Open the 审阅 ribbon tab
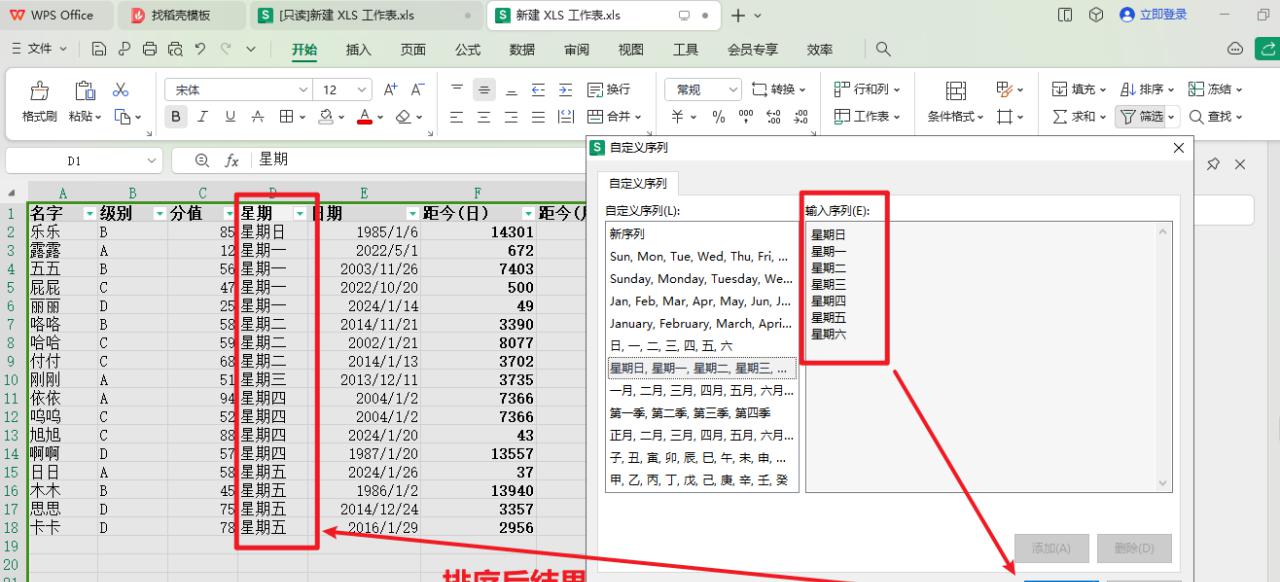 pos(576,49)
